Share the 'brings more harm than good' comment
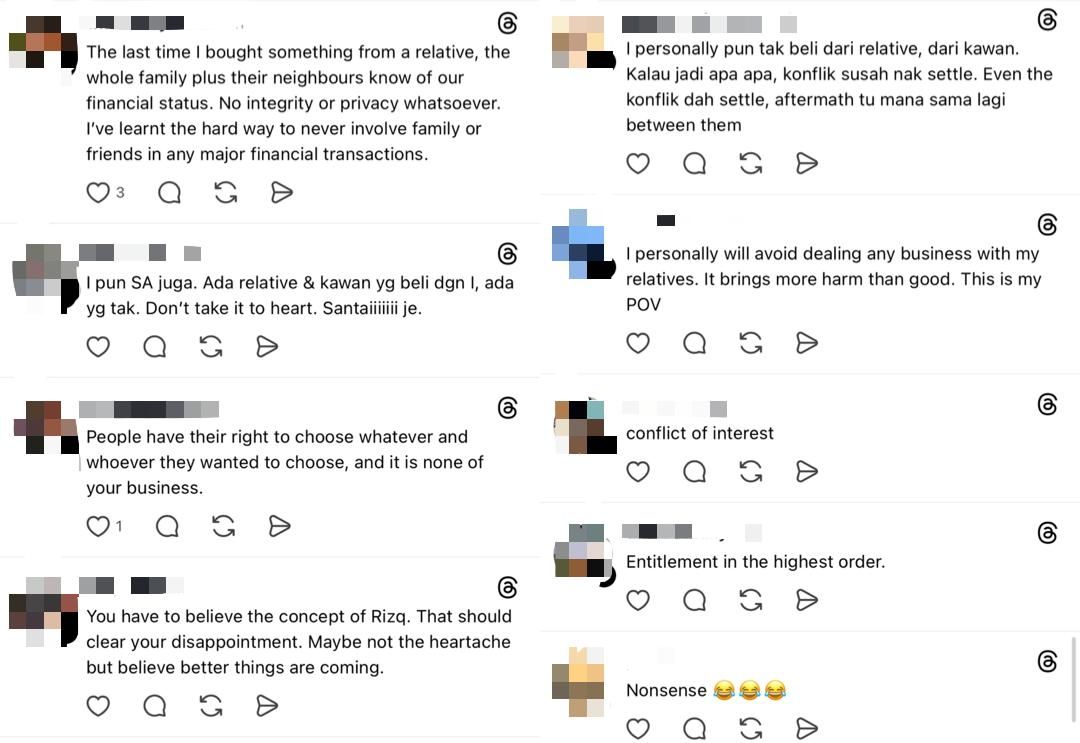This screenshot has height=743, width=1080. [806, 343]
